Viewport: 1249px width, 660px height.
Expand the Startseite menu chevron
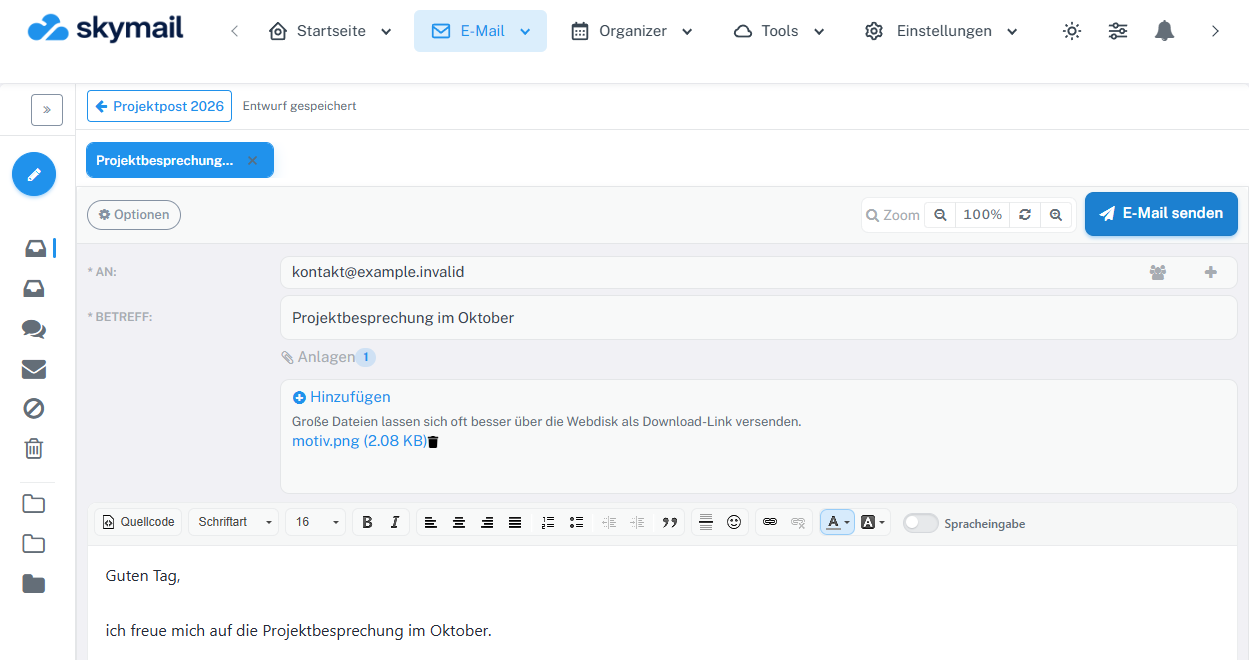pyautogui.click(x=386, y=32)
